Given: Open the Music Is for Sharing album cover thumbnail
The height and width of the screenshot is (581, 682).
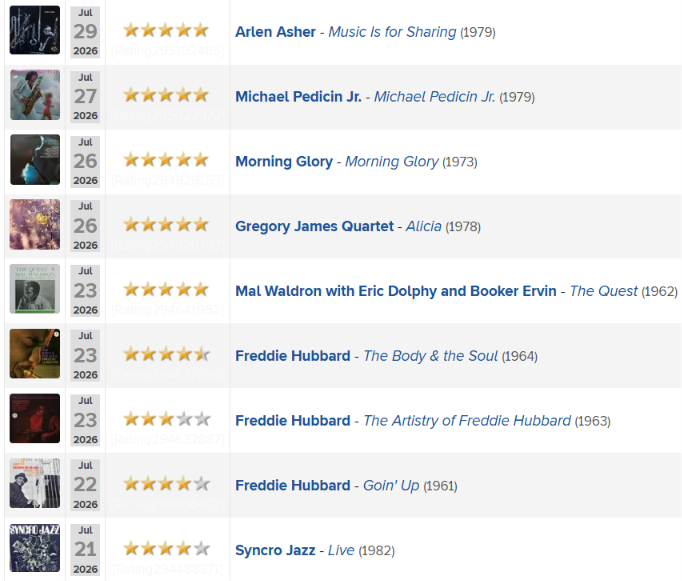Looking at the screenshot, I should click(x=35, y=30).
